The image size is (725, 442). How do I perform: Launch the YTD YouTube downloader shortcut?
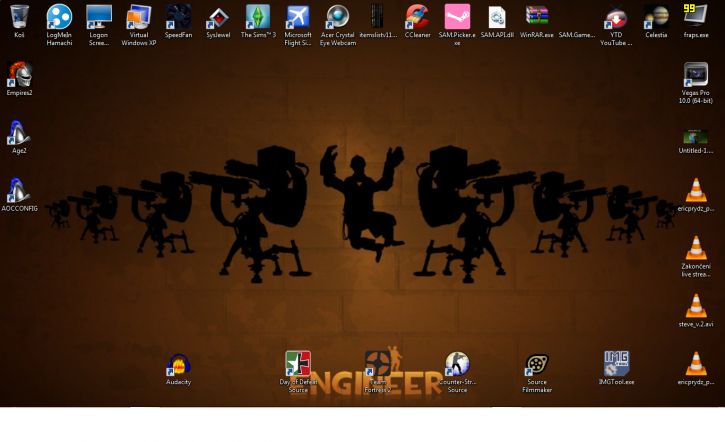pyautogui.click(x=616, y=18)
